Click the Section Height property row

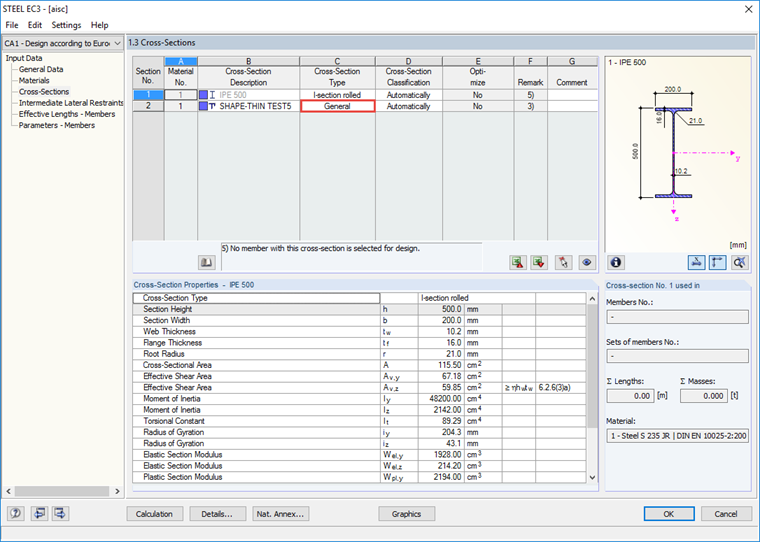[x=359, y=309]
